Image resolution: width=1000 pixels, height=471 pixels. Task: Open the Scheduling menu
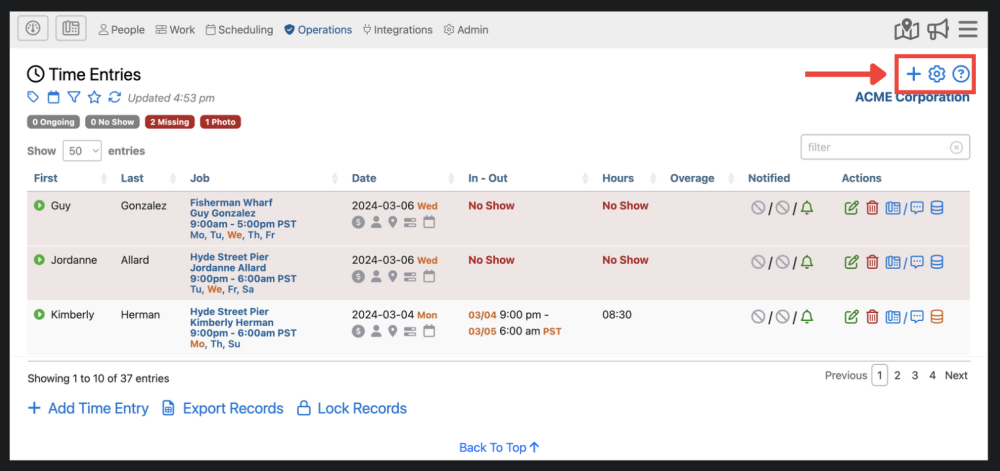click(x=239, y=30)
